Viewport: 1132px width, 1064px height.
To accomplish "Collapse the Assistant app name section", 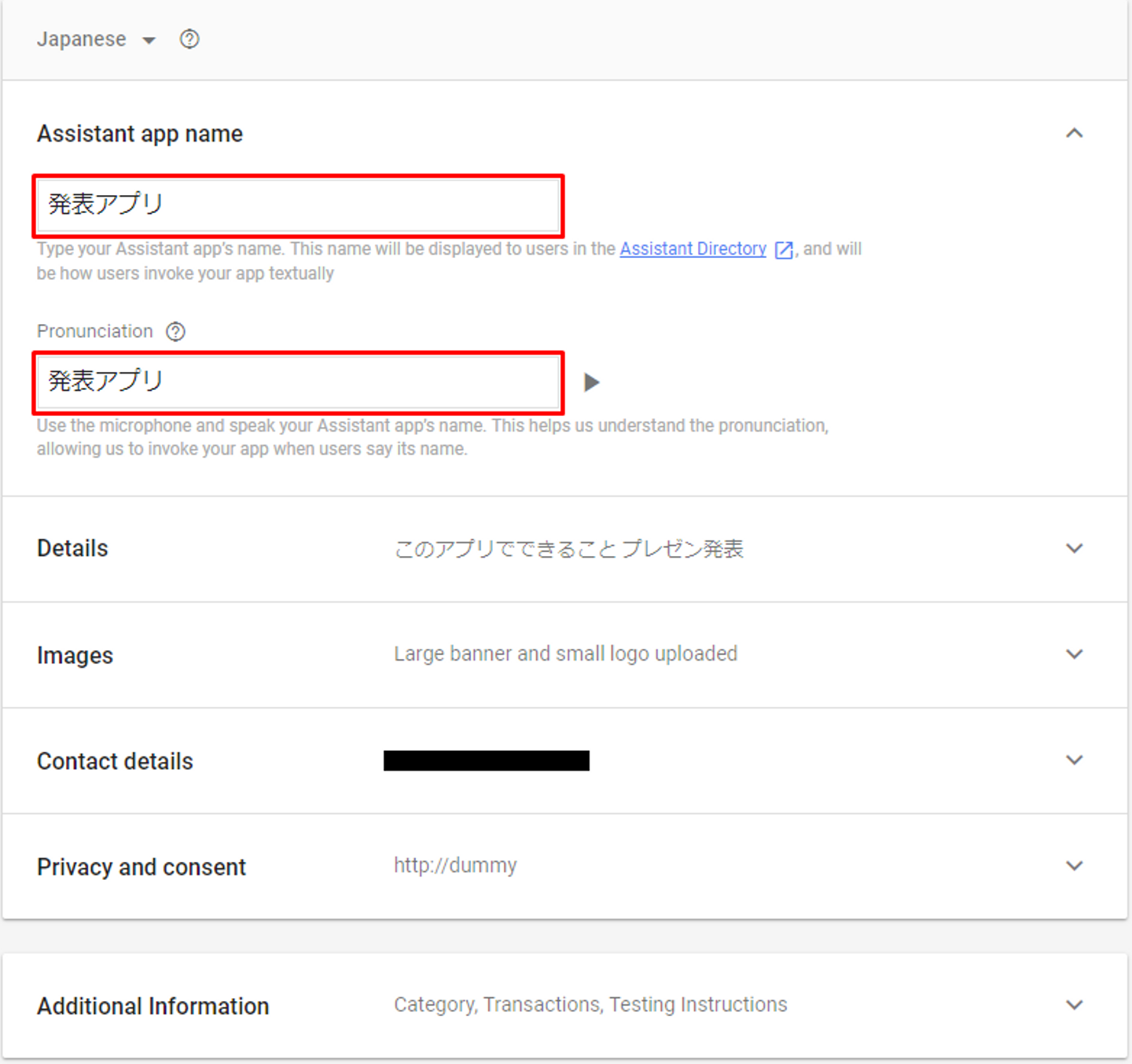I will pos(1074,134).
